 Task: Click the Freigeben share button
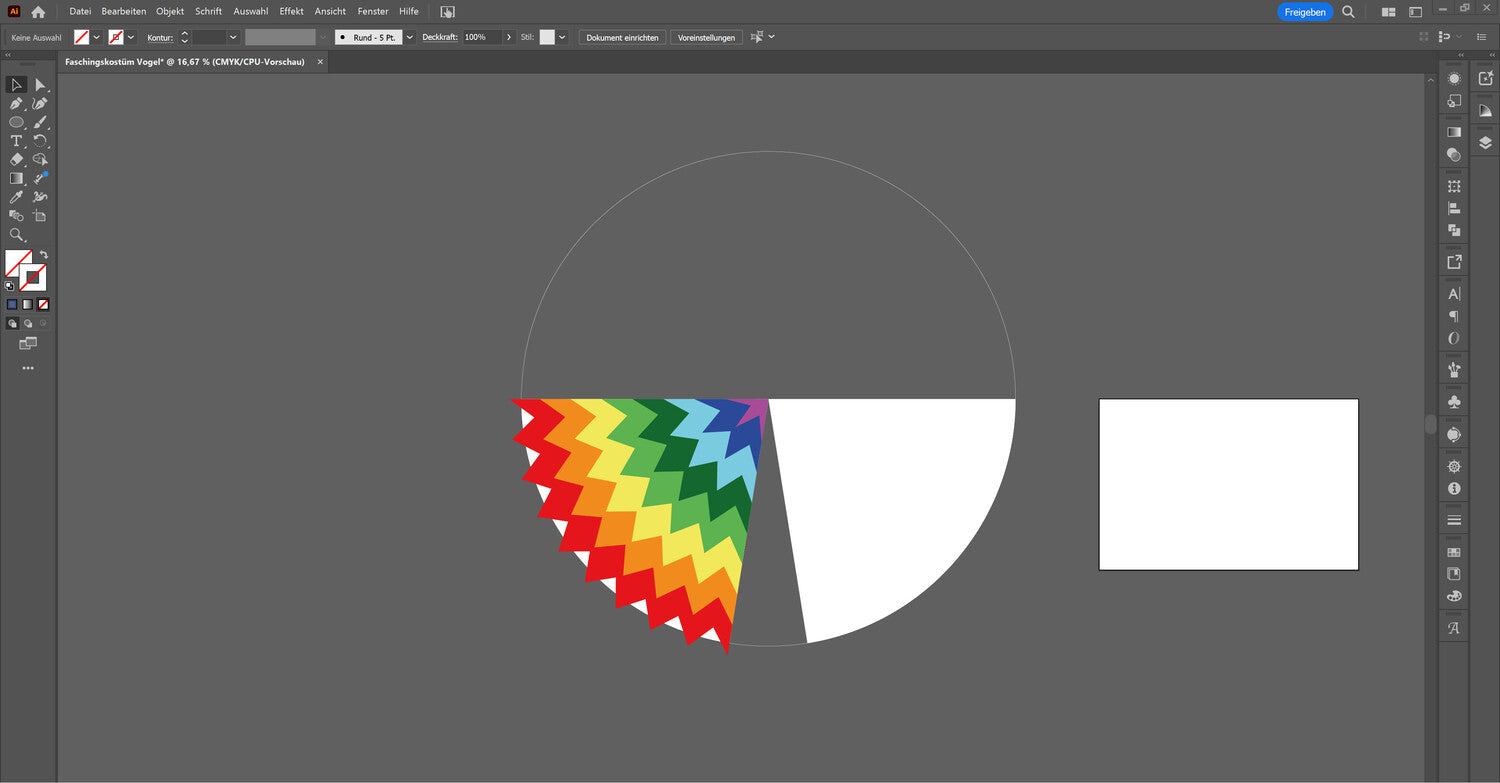(1305, 12)
